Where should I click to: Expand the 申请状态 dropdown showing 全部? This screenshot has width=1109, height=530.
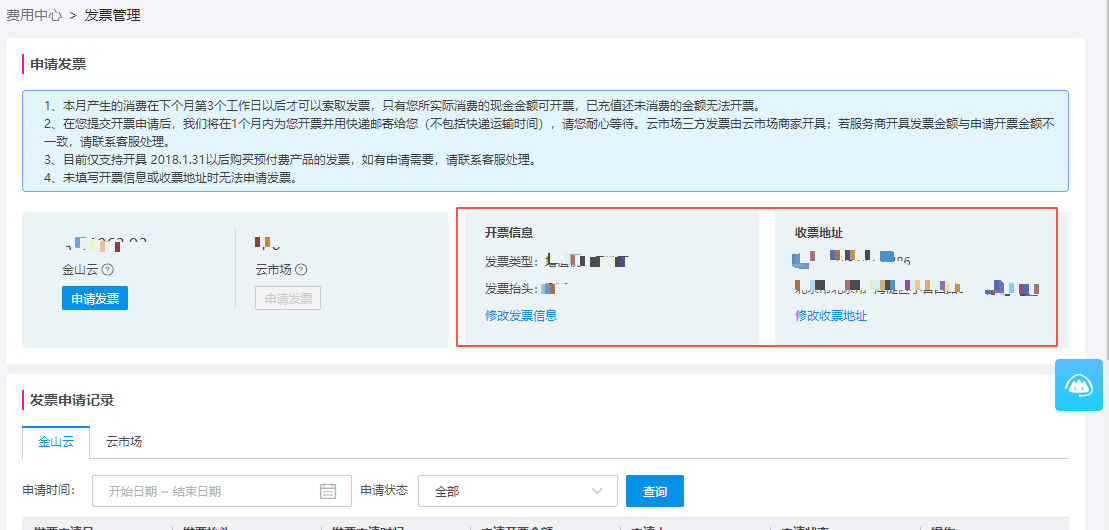(x=518, y=491)
